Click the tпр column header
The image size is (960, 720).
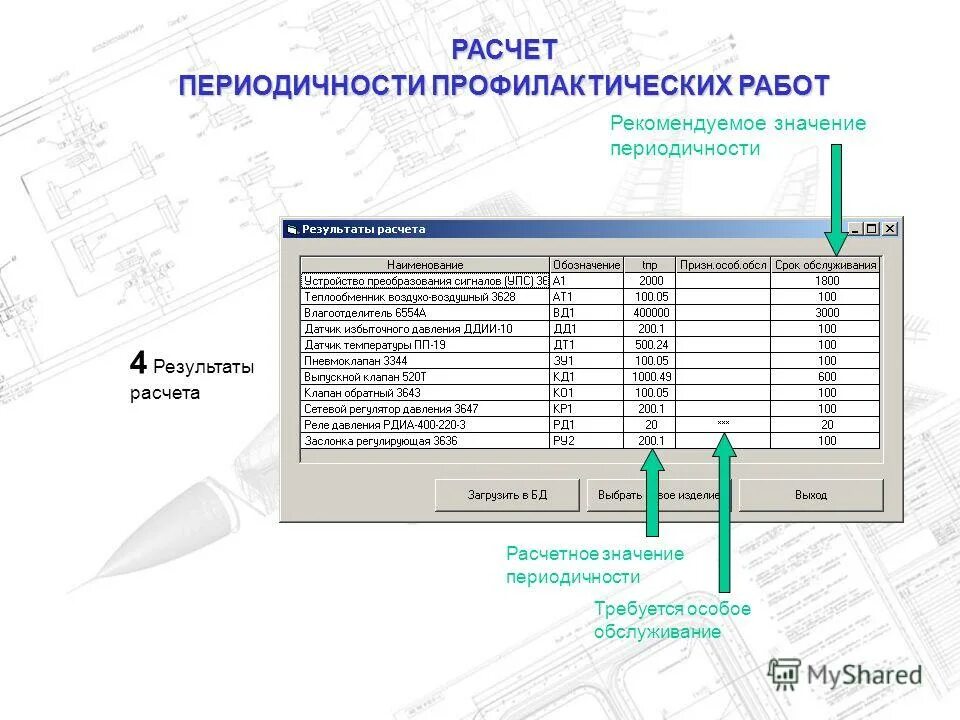[x=650, y=265]
